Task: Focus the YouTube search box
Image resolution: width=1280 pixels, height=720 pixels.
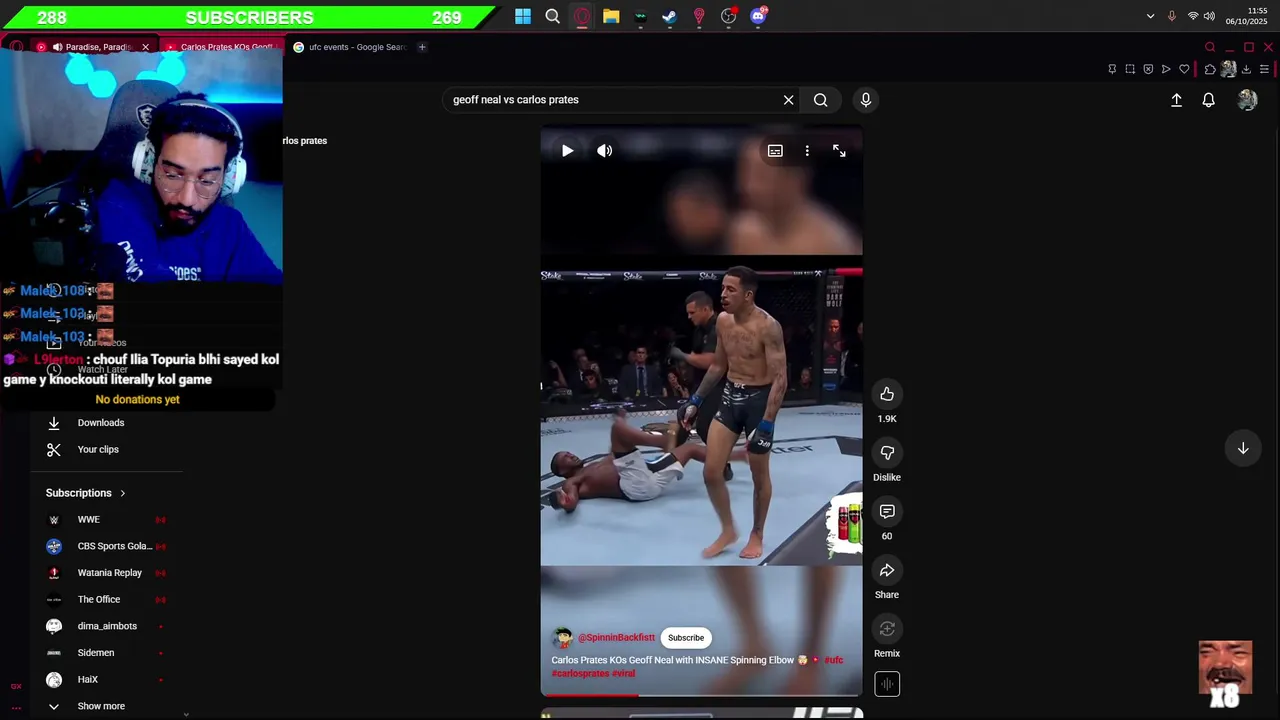Action: [x=613, y=100]
